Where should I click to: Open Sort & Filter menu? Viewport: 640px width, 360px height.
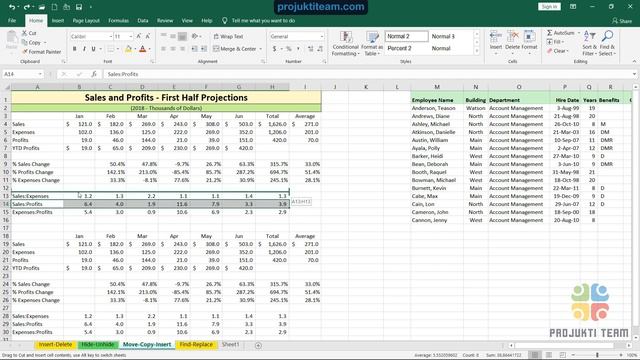[589, 43]
